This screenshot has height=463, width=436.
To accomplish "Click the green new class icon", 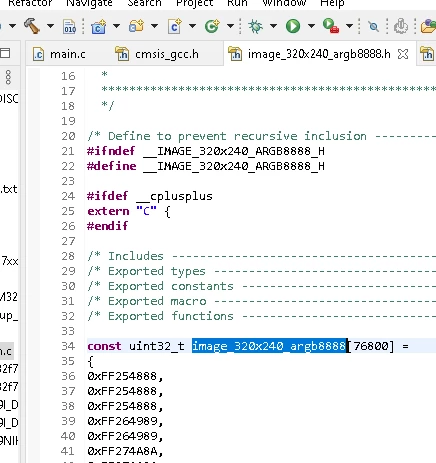I will click(x=212, y=26).
